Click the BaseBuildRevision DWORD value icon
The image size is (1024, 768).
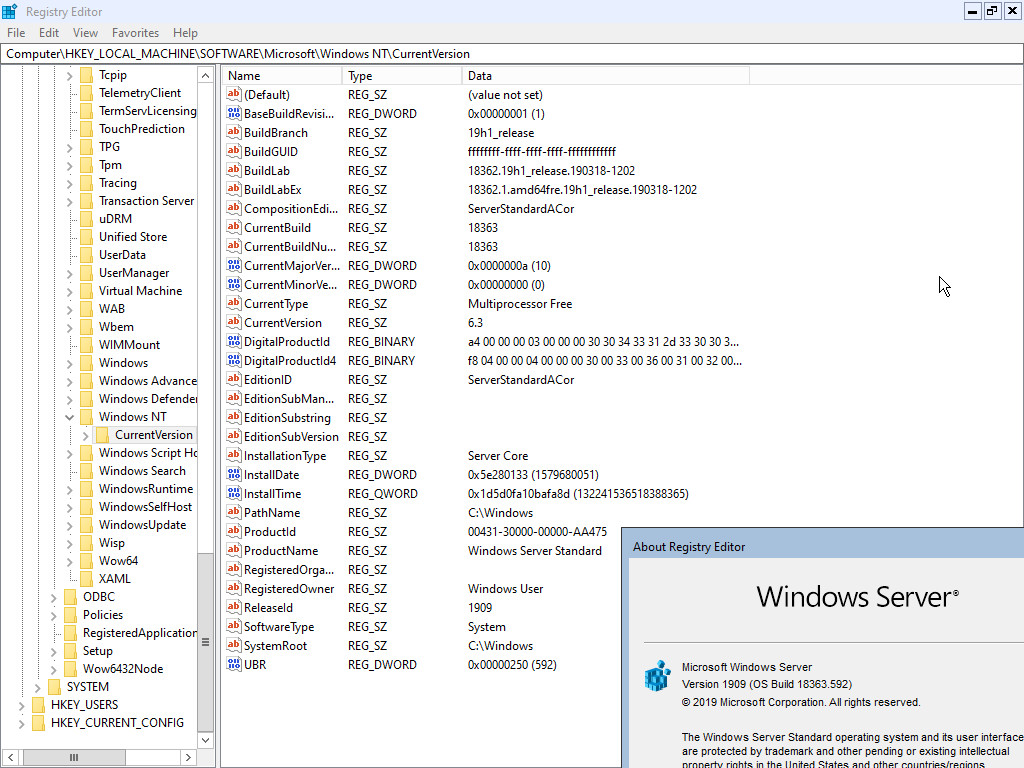[234, 113]
